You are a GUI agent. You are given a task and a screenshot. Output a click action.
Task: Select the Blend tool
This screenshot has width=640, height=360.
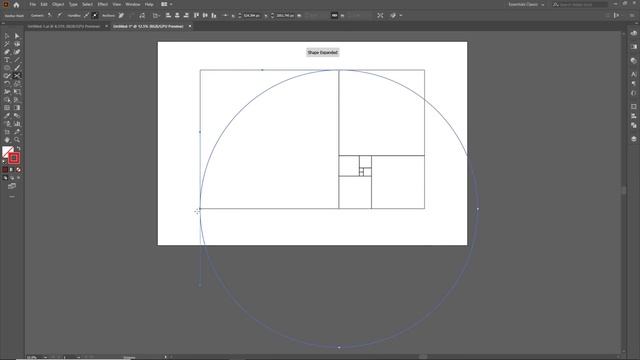(x=17, y=116)
